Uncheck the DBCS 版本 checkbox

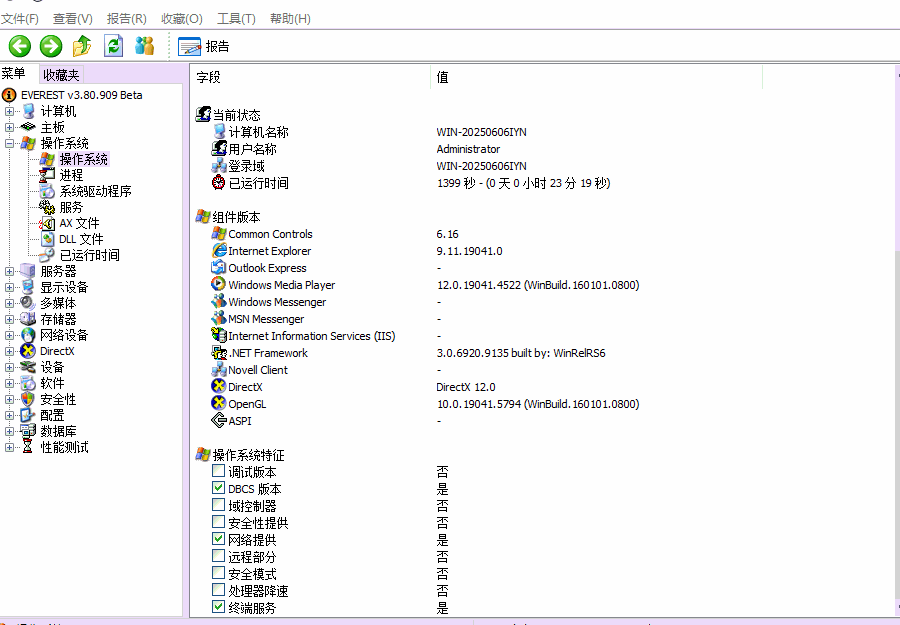point(217,488)
